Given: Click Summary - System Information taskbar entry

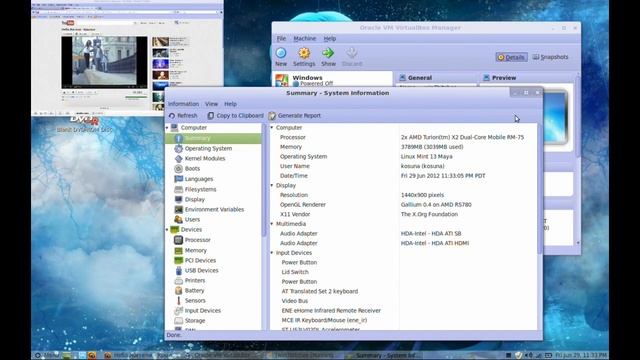Looking at the screenshot, I should [383, 356].
